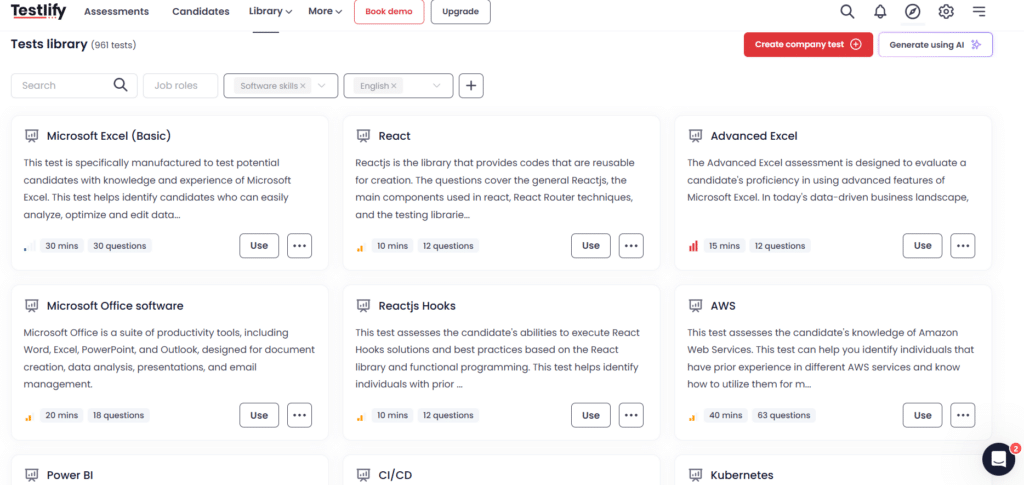The image size is (1024, 485).
Task: Click the Power BI test icon
Action: click(31, 475)
